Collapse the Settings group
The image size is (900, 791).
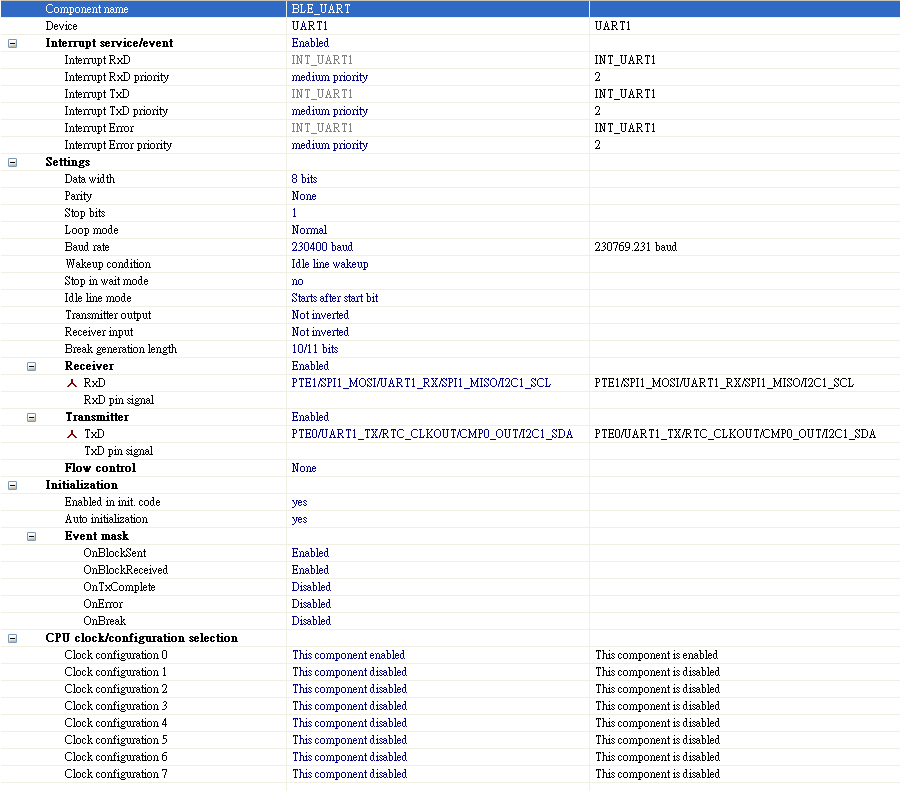[x=13, y=162]
